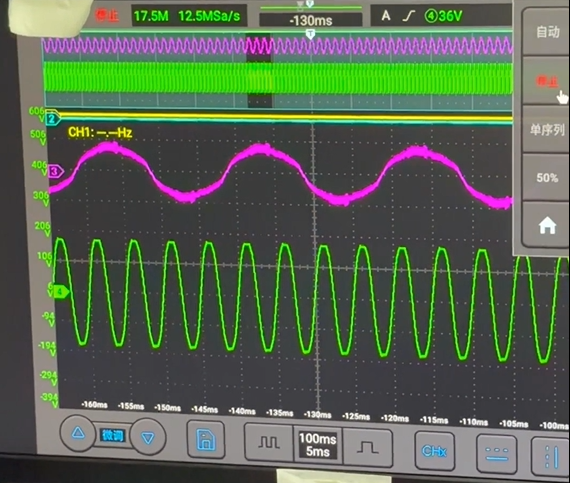Enable horizontal cursors icon
570x483 pixels.
(x=497, y=454)
